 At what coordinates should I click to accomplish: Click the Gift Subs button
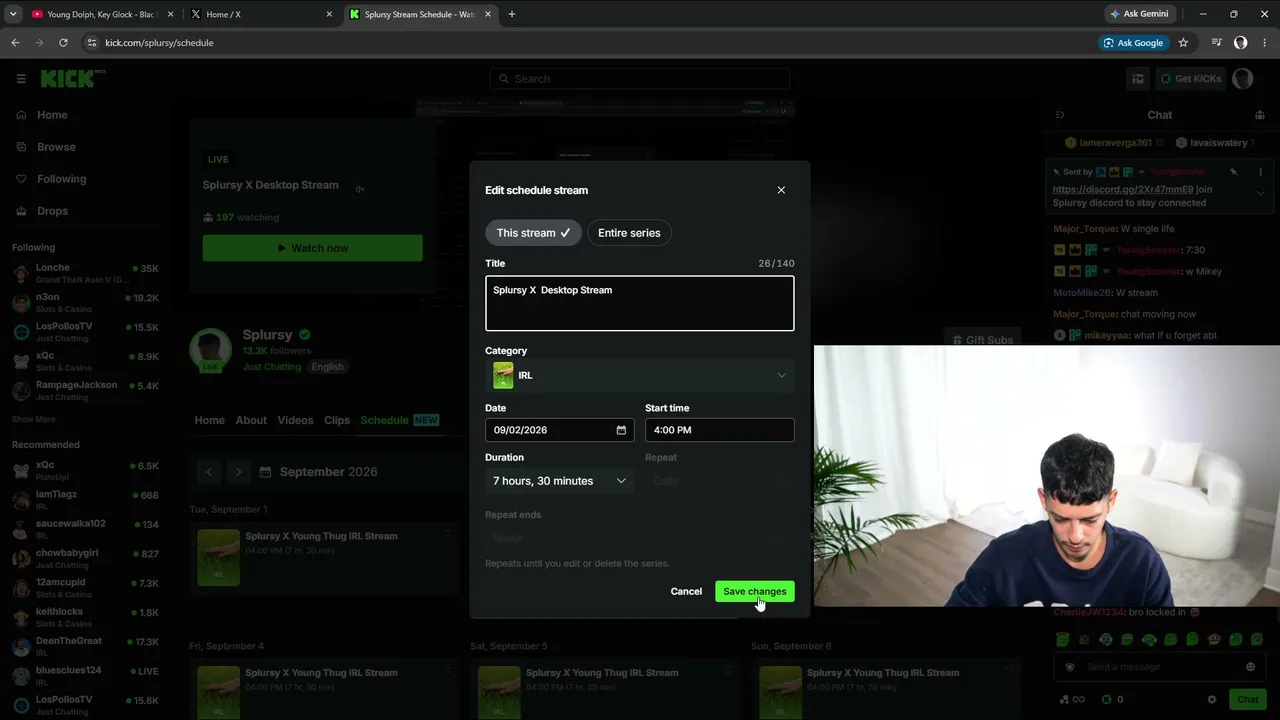(x=983, y=340)
